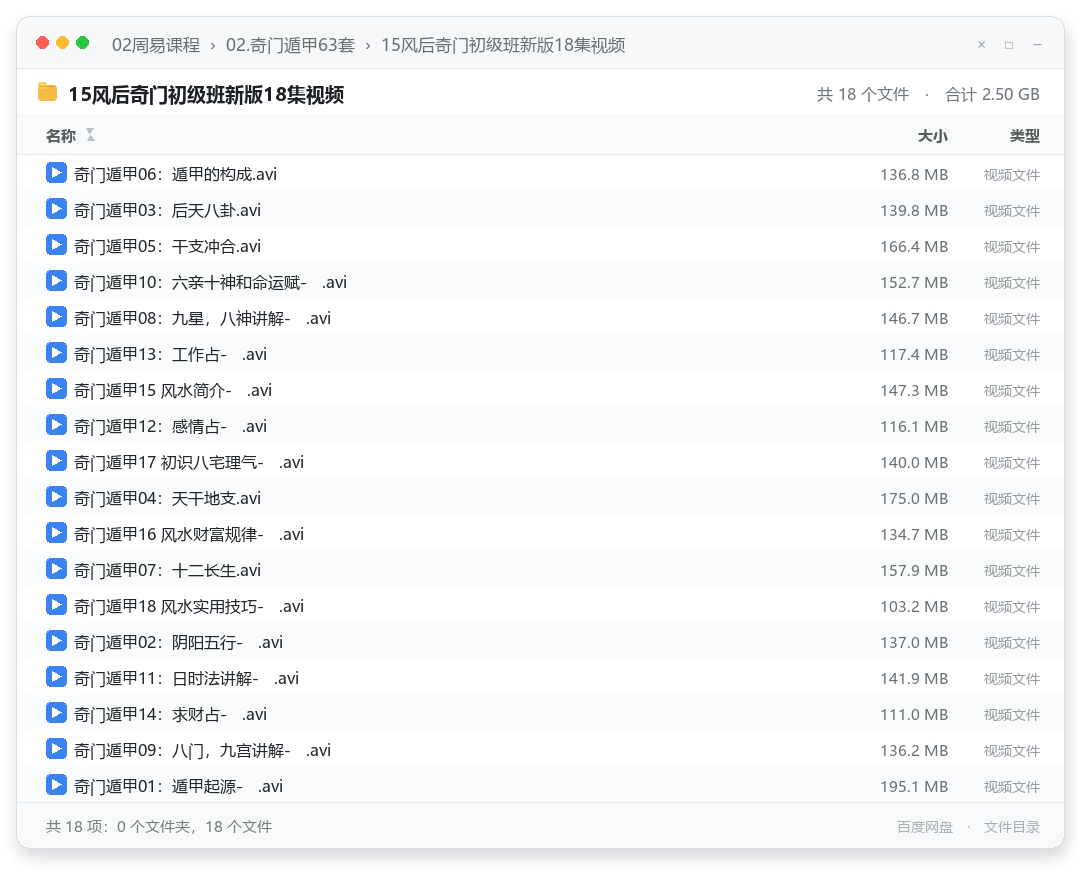Click video icon for 奇门遁甲06：遁甲的构成.avi
Viewport: 1080px width, 872px height.
[x=56, y=173]
